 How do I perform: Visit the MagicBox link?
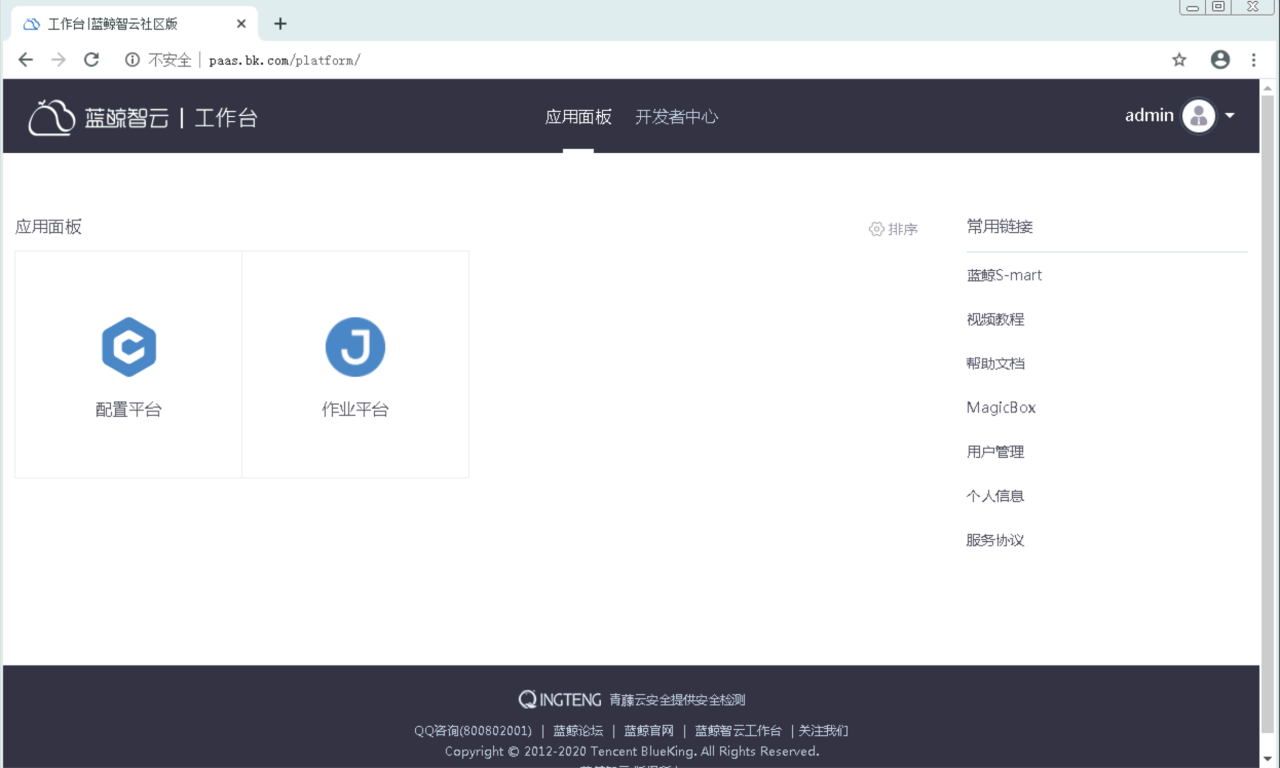coord(1001,408)
